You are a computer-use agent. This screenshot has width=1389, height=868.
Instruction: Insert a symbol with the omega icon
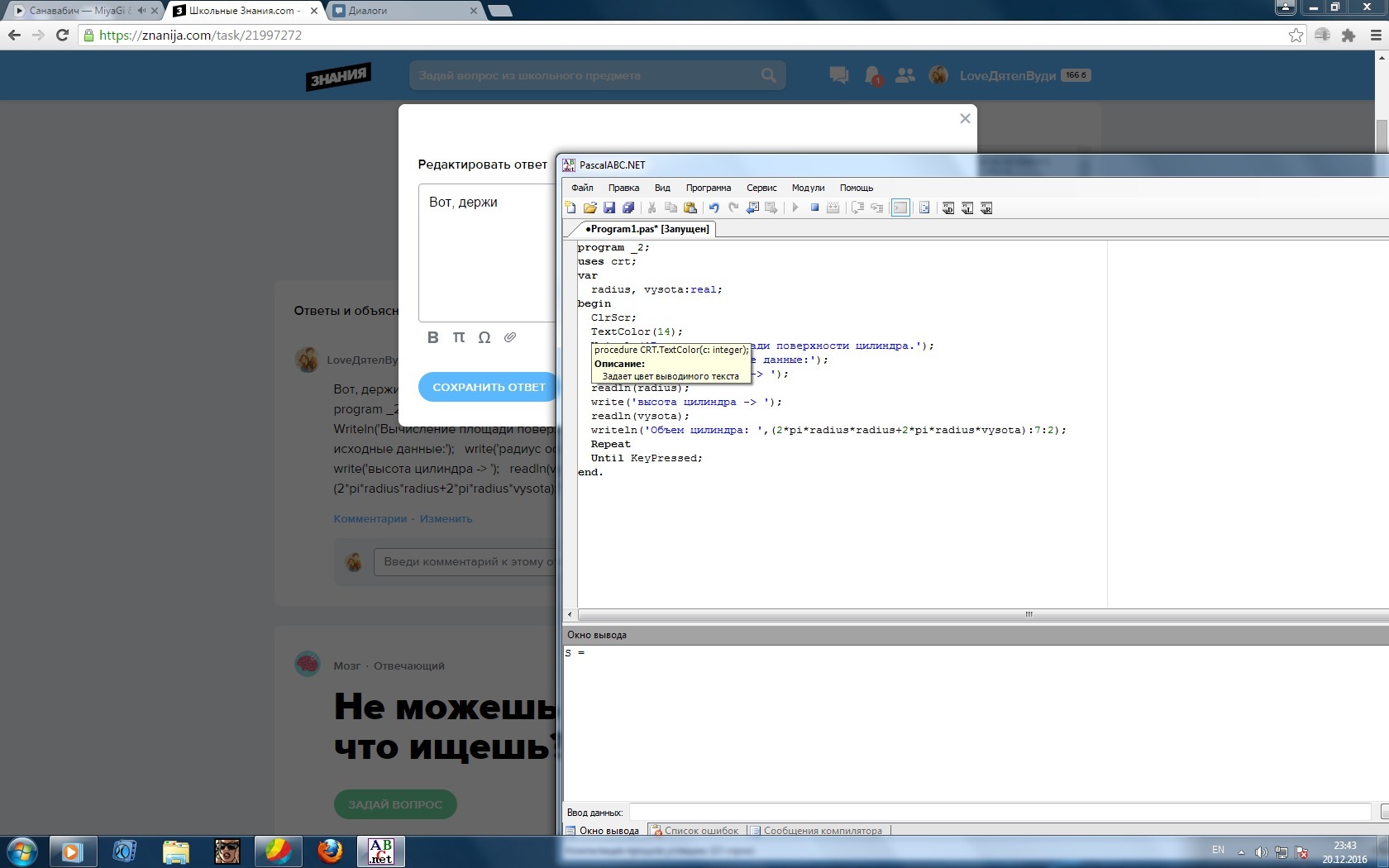[x=484, y=337]
